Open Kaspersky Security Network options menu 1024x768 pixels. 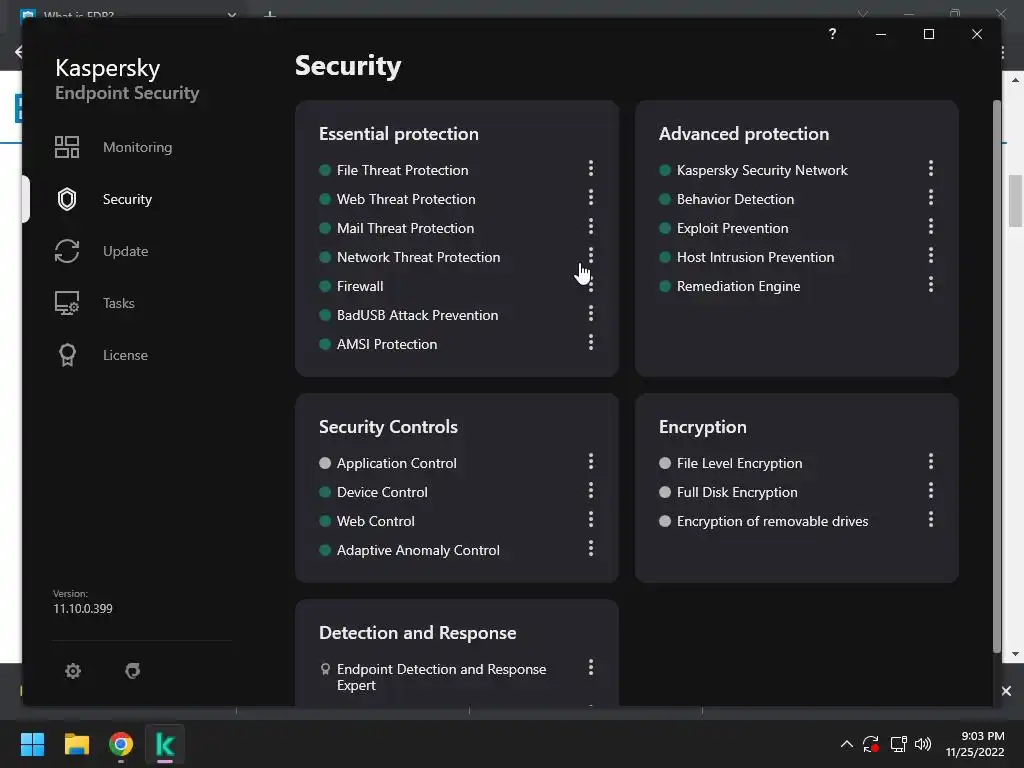click(x=931, y=168)
